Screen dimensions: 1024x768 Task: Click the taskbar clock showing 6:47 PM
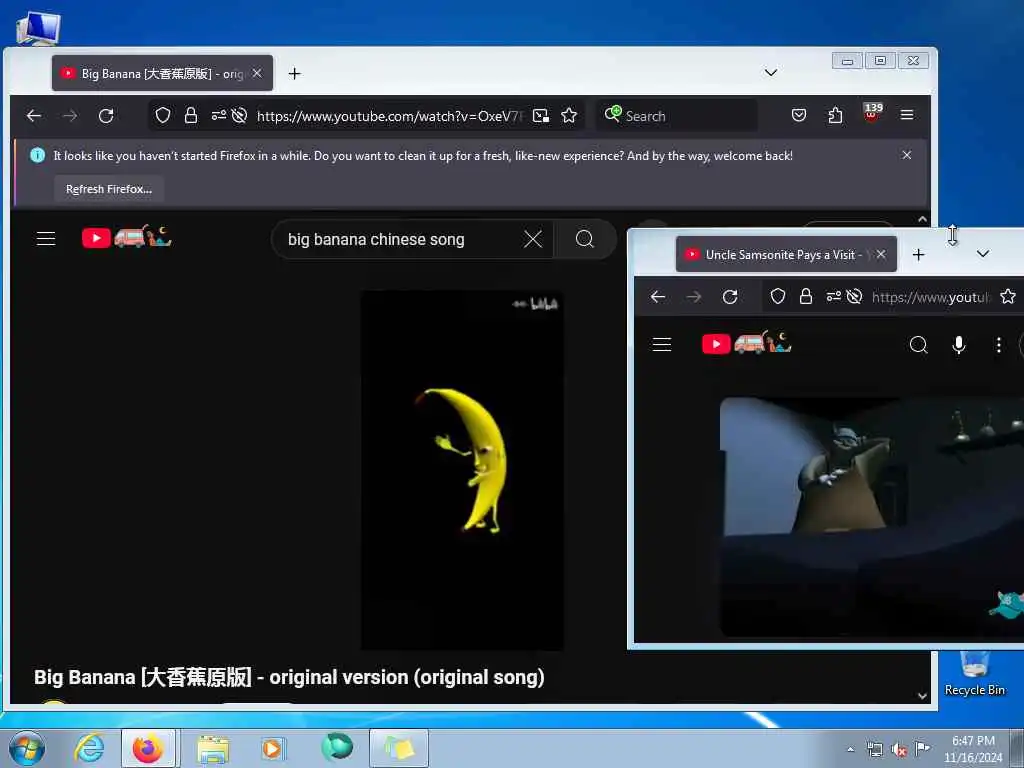coord(972,749)
